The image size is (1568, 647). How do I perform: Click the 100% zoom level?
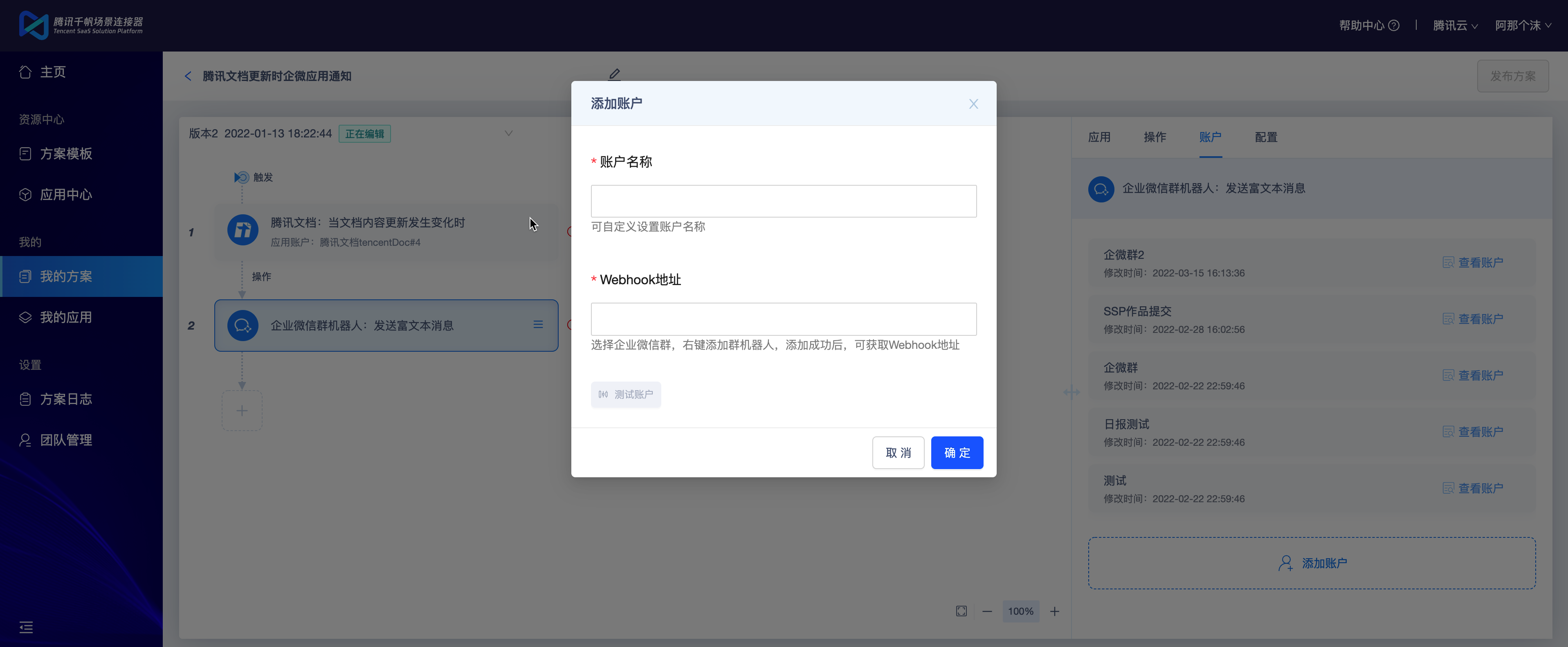1021,611
